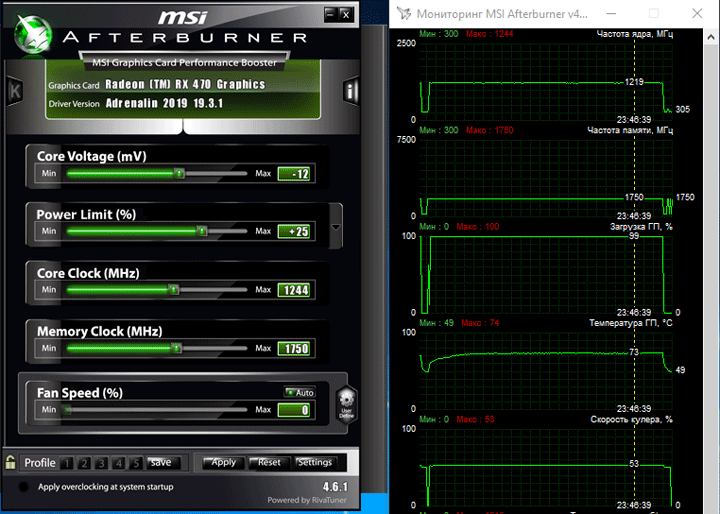Expand the Power Limit dropdown arrow

click(x=336, y=227)
